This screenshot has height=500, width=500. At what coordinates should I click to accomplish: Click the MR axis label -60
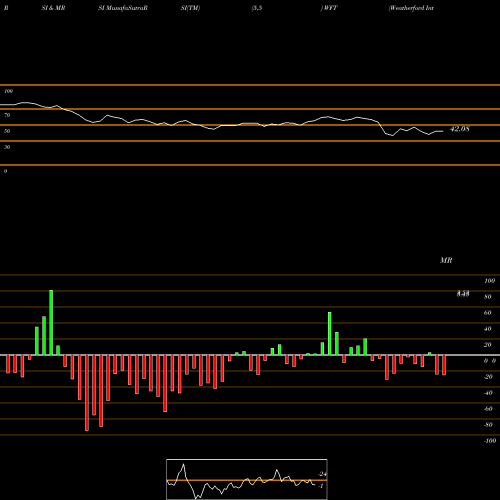point(488,409)
